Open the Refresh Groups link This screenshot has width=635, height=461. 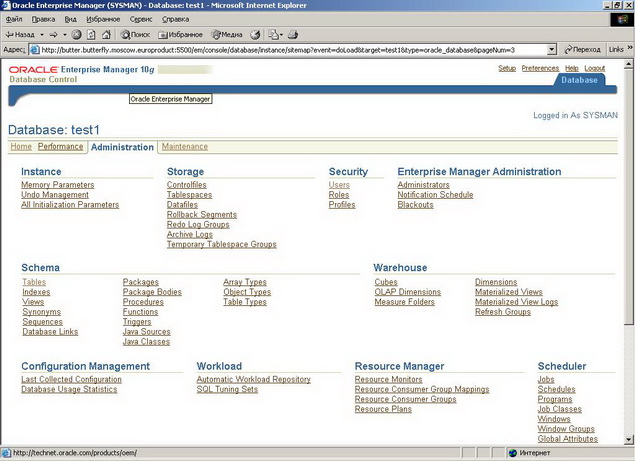(x=503, y=312)
